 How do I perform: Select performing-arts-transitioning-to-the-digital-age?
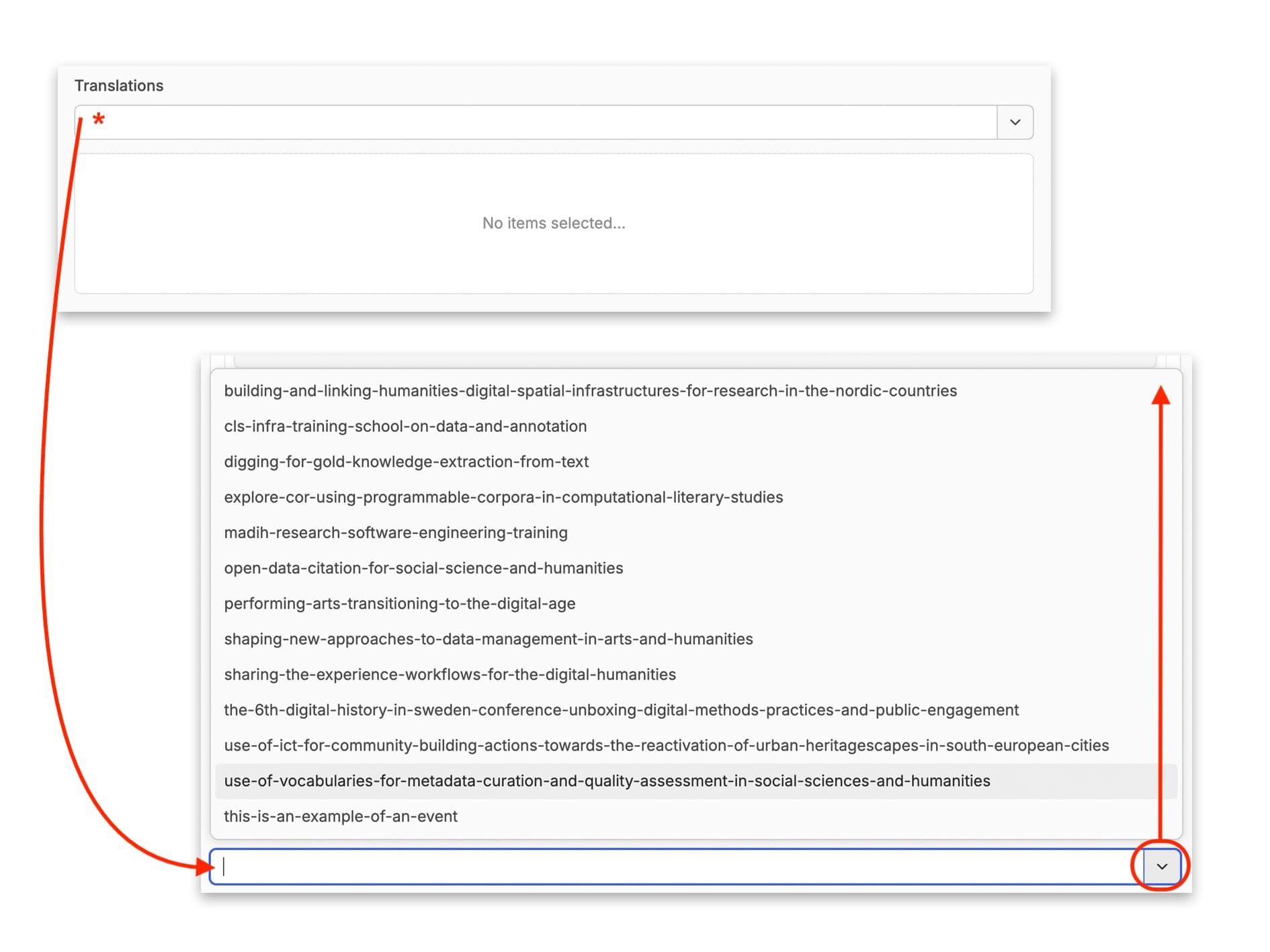point(400,604)
